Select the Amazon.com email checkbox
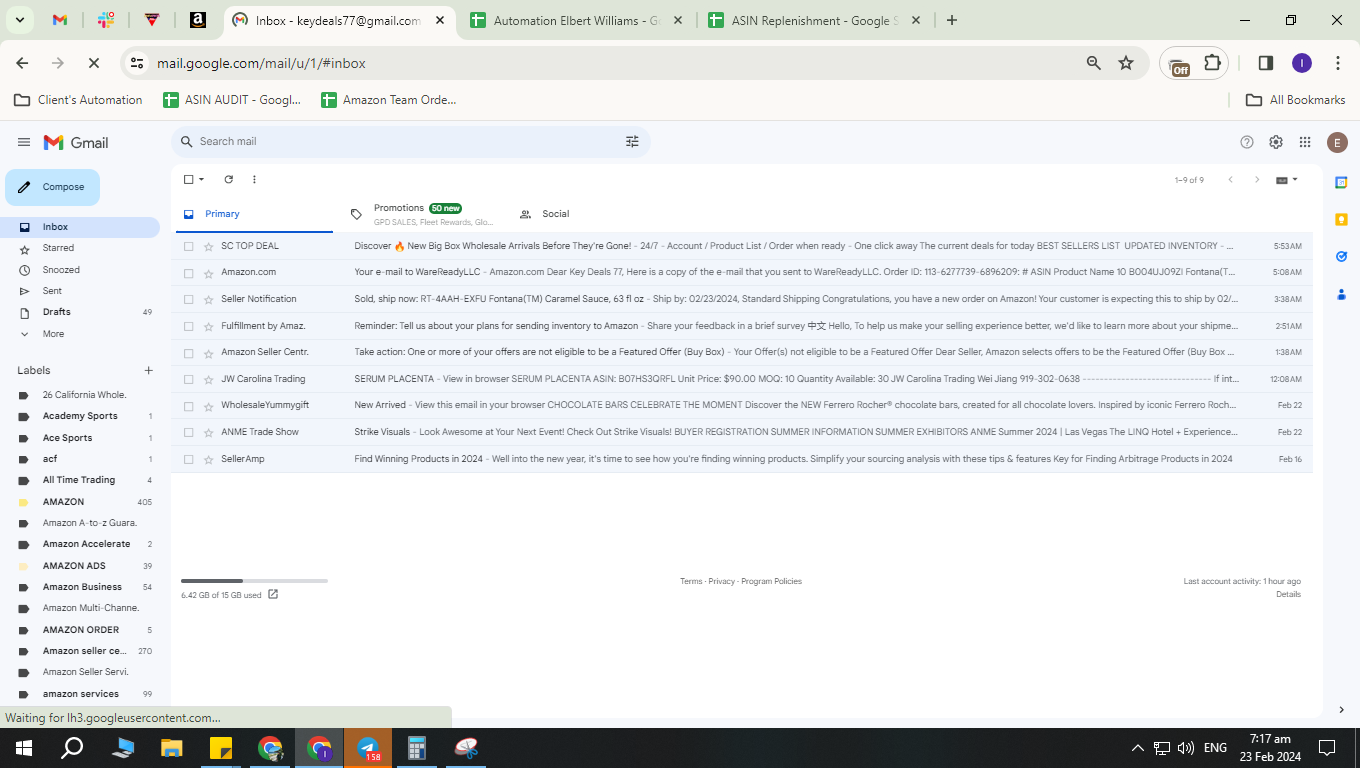The height and width of the screenshot is (768, 1360). 188,272
